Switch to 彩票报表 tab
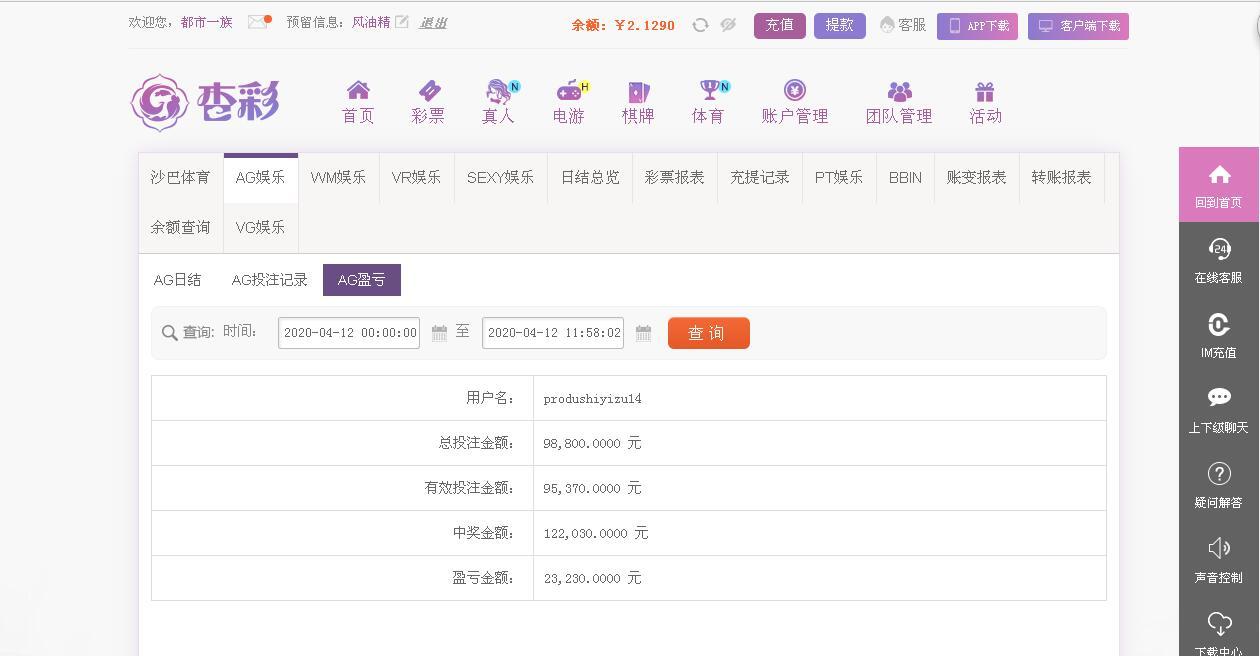This screenshot has height=656, width=1260. pos(675,178)
